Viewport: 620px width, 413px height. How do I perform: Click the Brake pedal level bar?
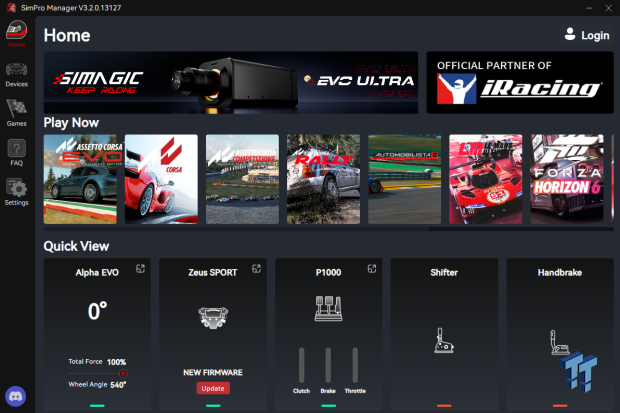(328, 365)
